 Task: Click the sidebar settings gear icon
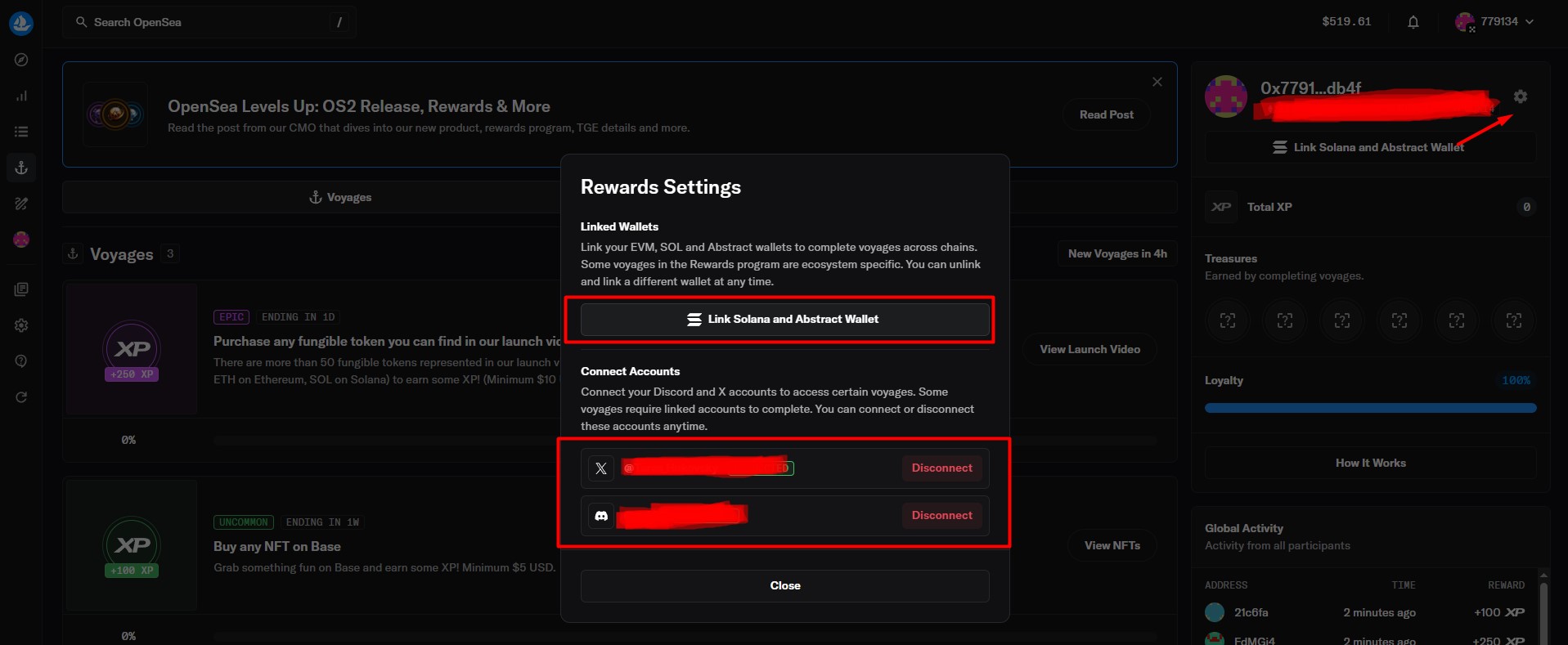(21, 325)
